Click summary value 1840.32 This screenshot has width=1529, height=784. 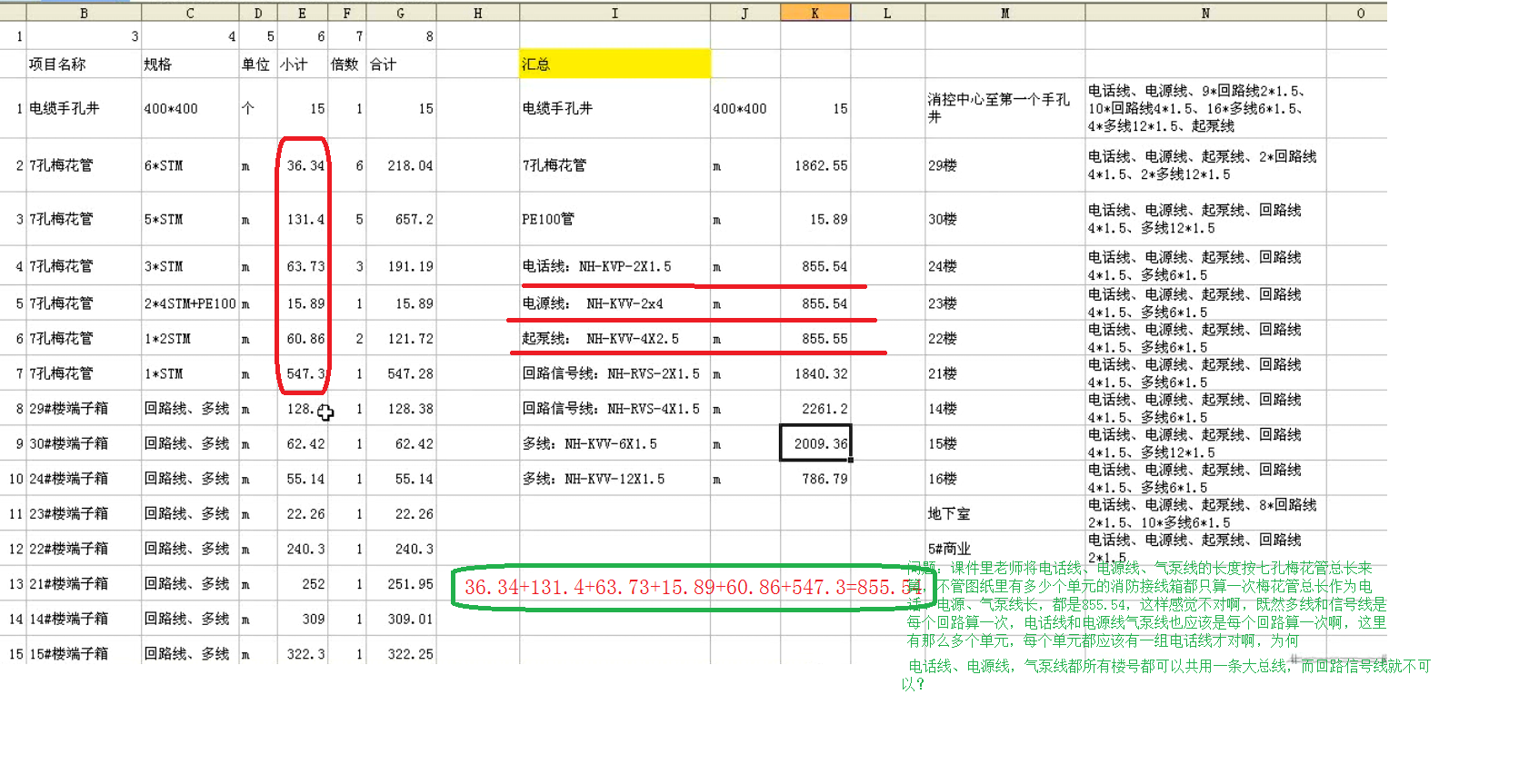(x=815, y=373)
